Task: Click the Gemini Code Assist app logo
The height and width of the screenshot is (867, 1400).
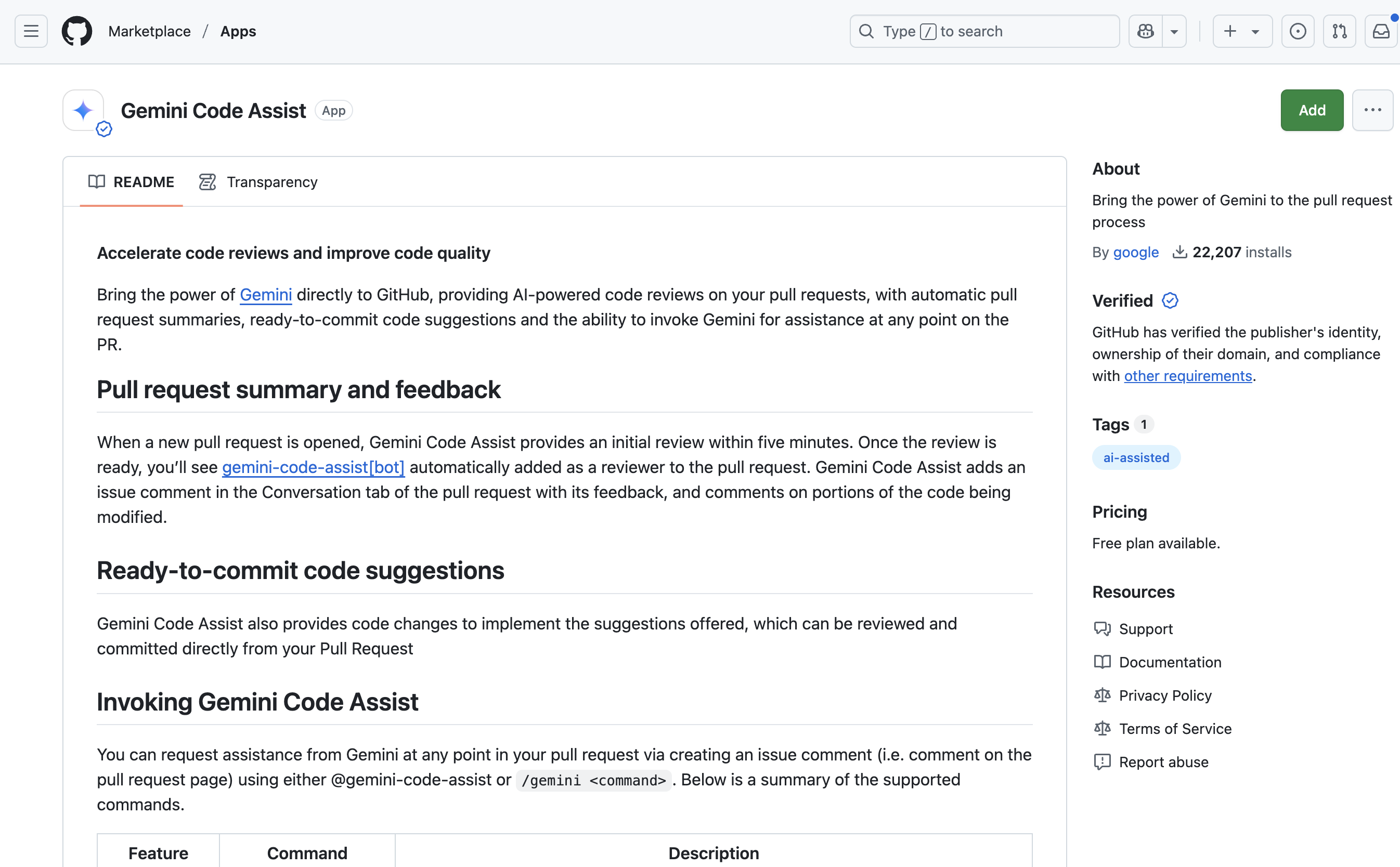Action: pyautogui.click(x=84, y=110)
